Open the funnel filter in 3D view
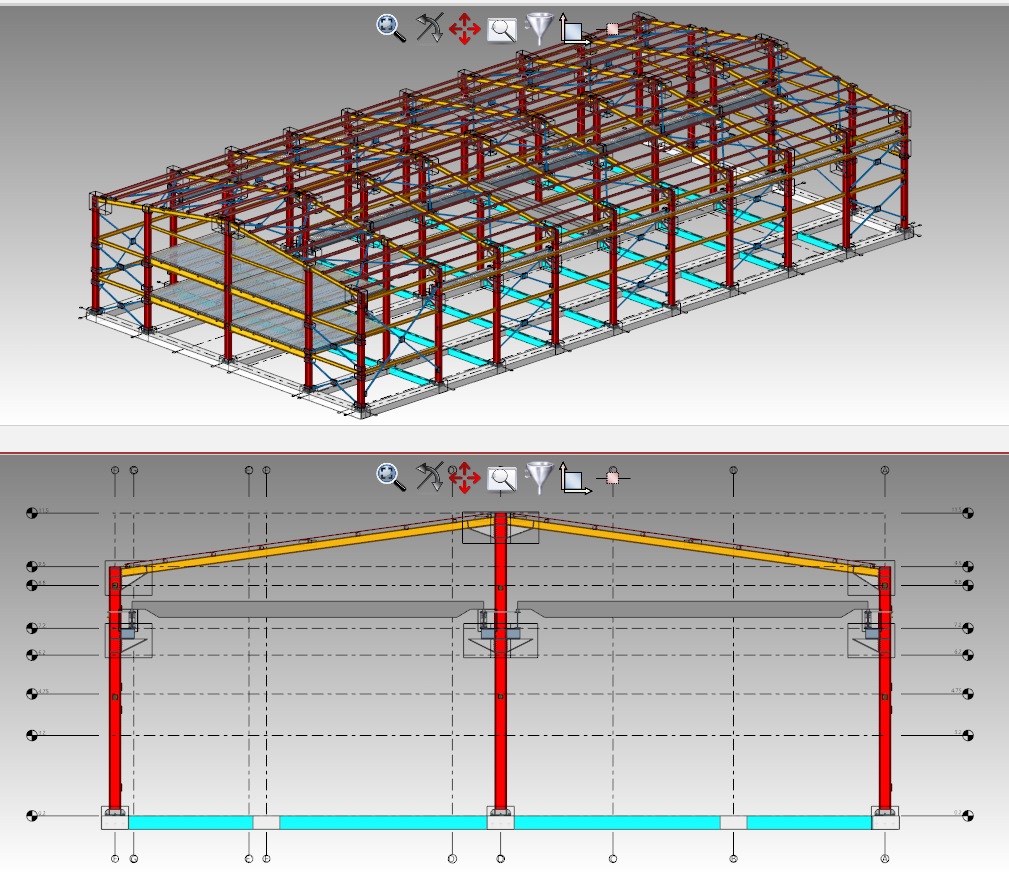Screen dimensions: 1009x874 pyautogui.click(x=539, y=28)
